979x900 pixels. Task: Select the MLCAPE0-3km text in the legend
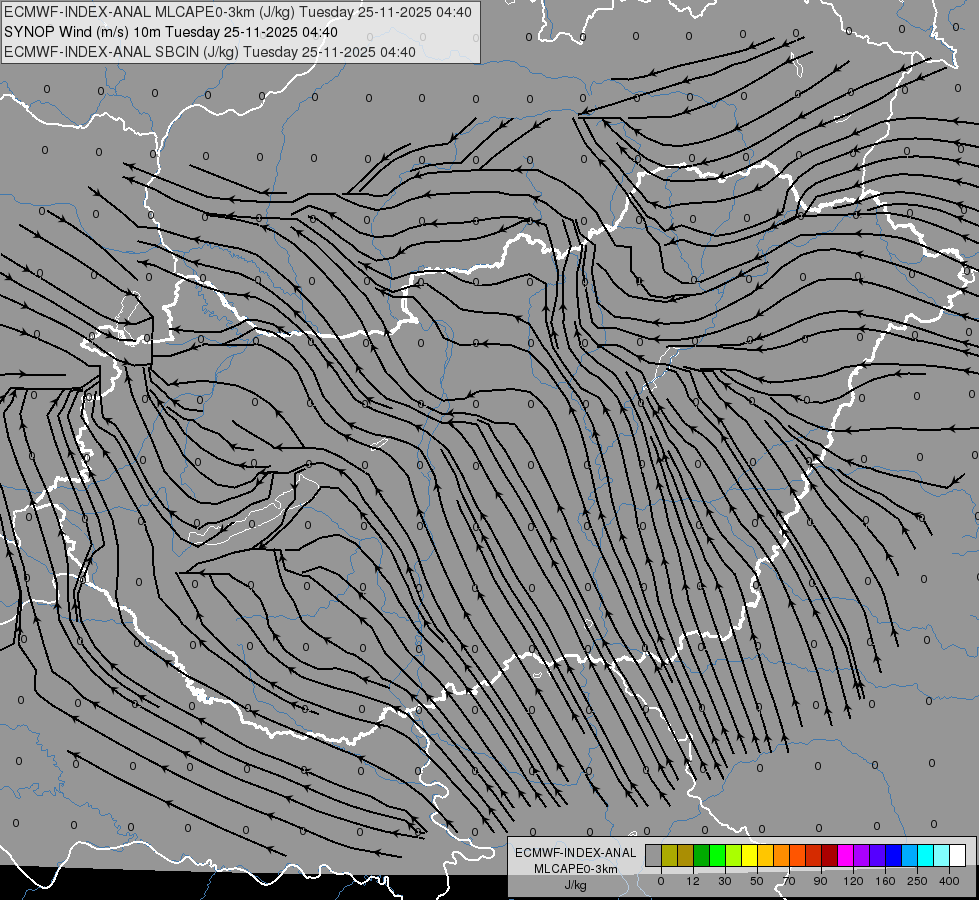coord(576,868)
